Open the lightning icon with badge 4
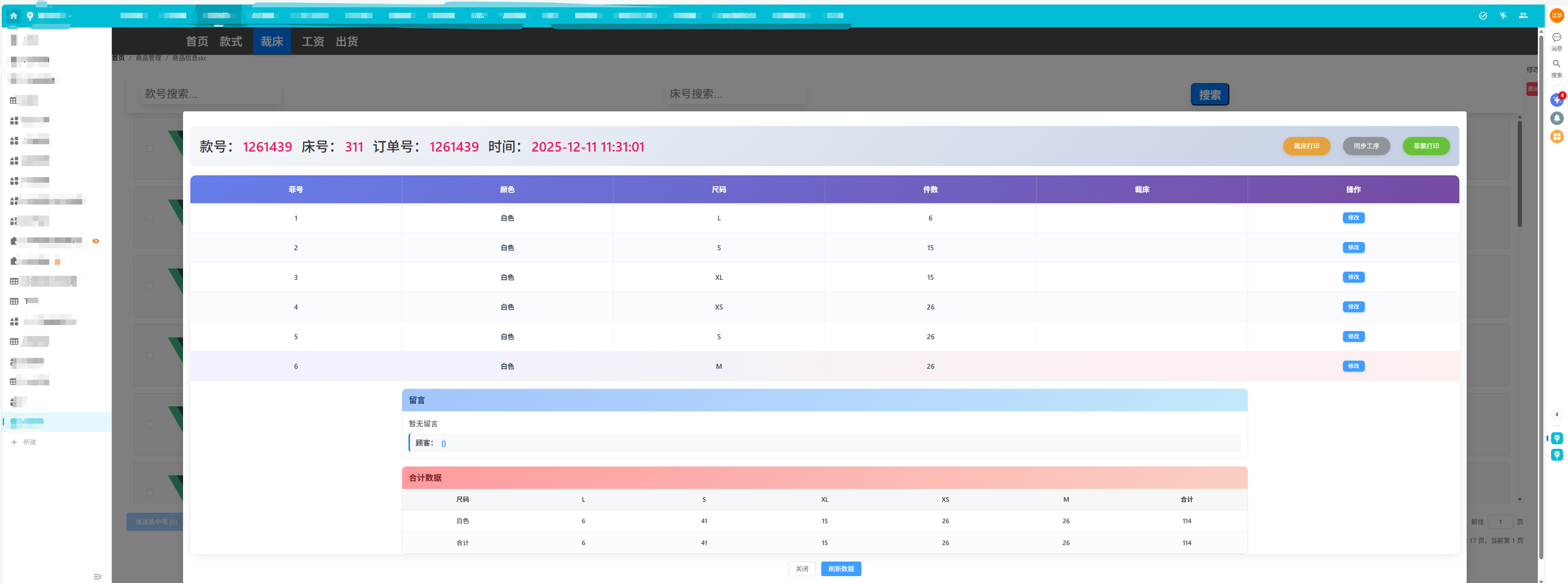The height and width of the screenshot is (583, 1568). 1557,100
